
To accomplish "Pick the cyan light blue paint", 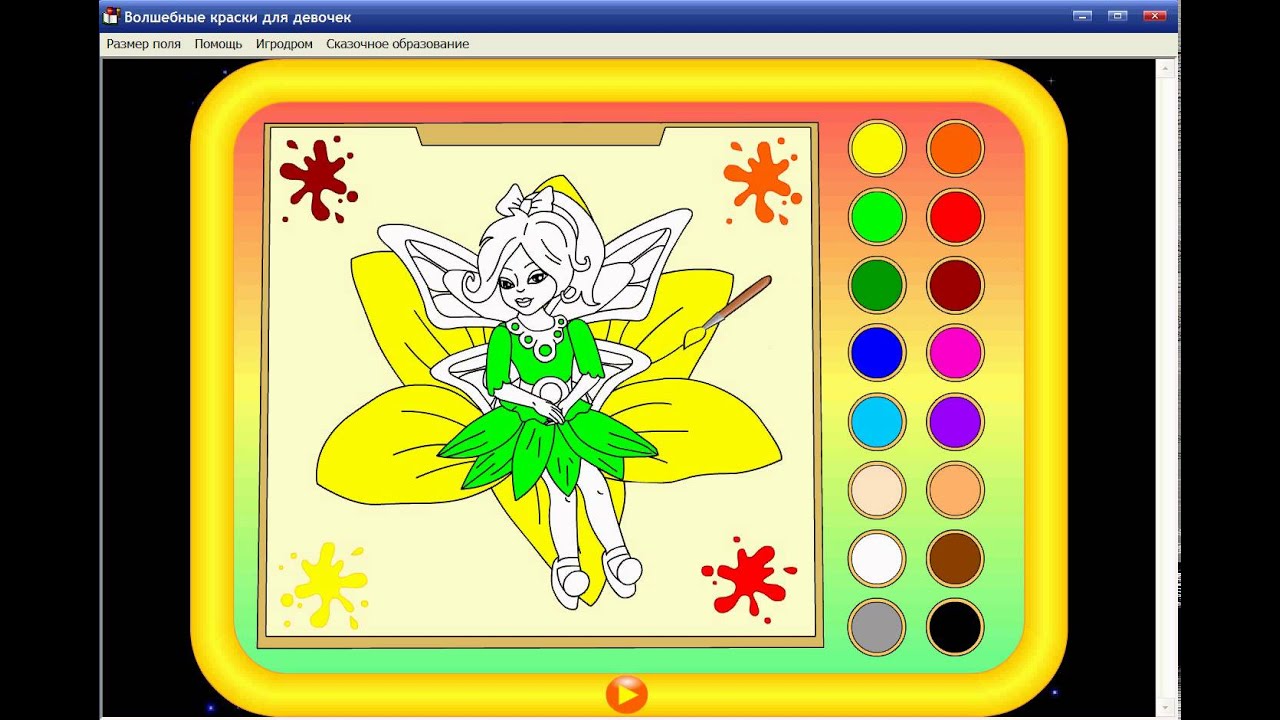I will (877, 422).
